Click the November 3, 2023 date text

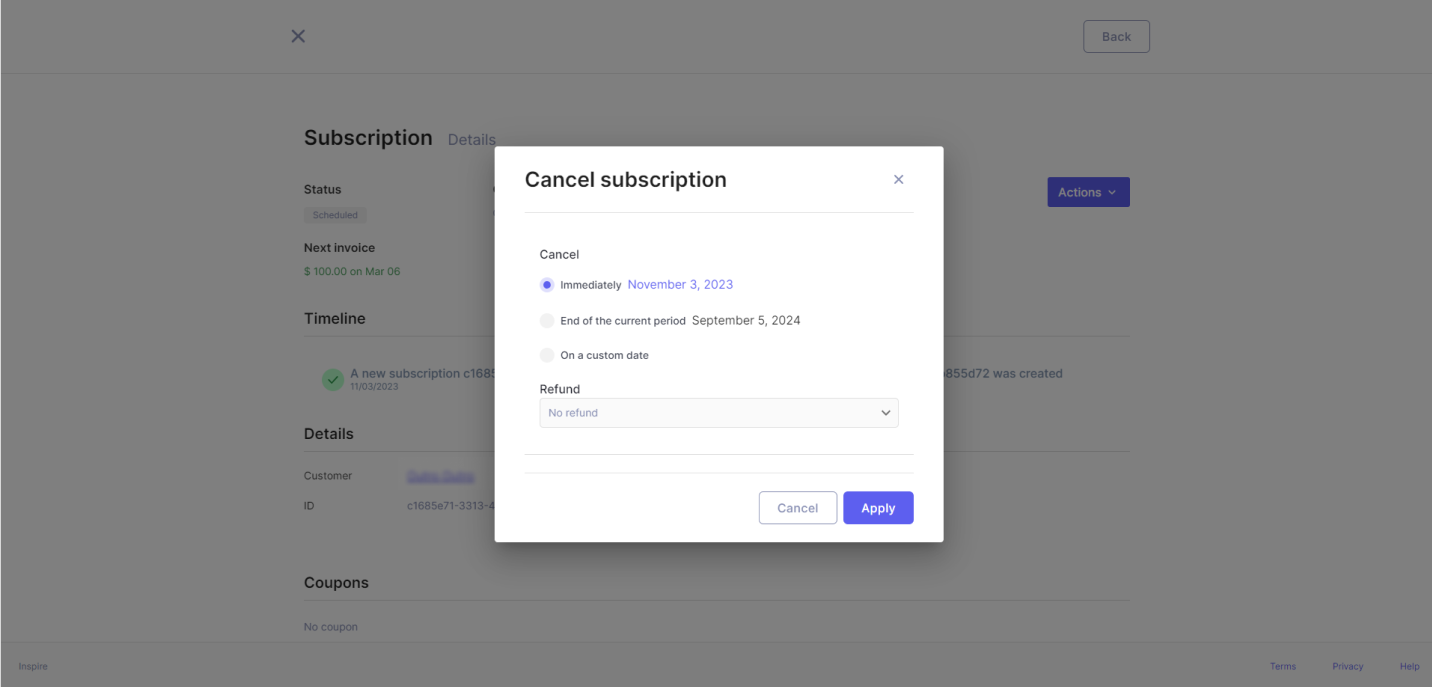[680, 285]
